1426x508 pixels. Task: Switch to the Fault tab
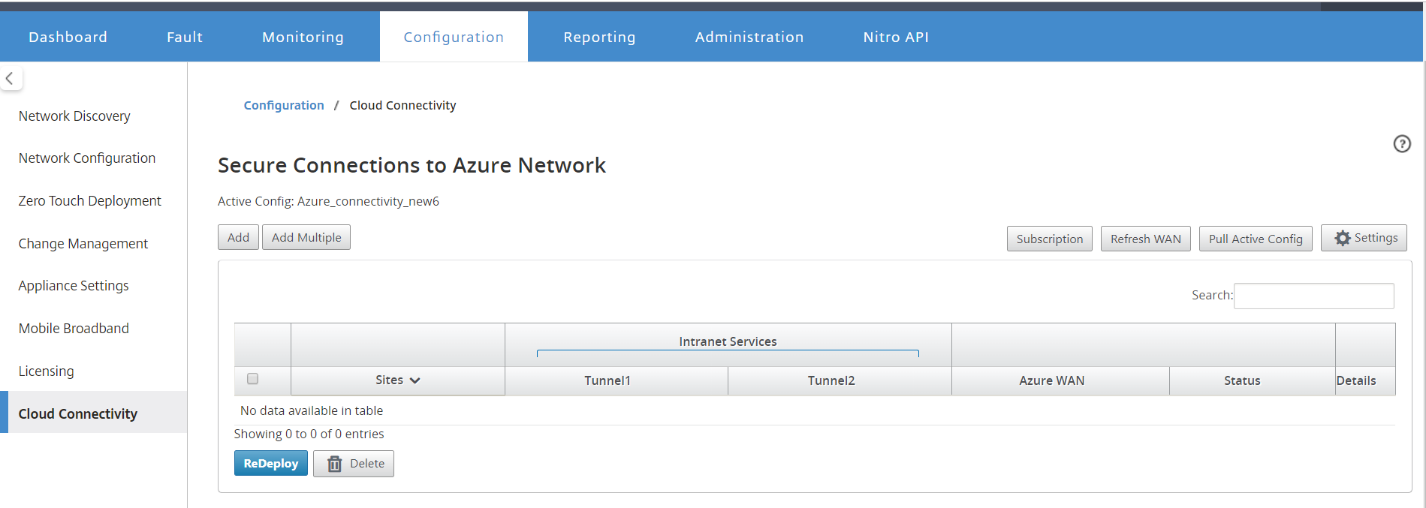[185, 37]
